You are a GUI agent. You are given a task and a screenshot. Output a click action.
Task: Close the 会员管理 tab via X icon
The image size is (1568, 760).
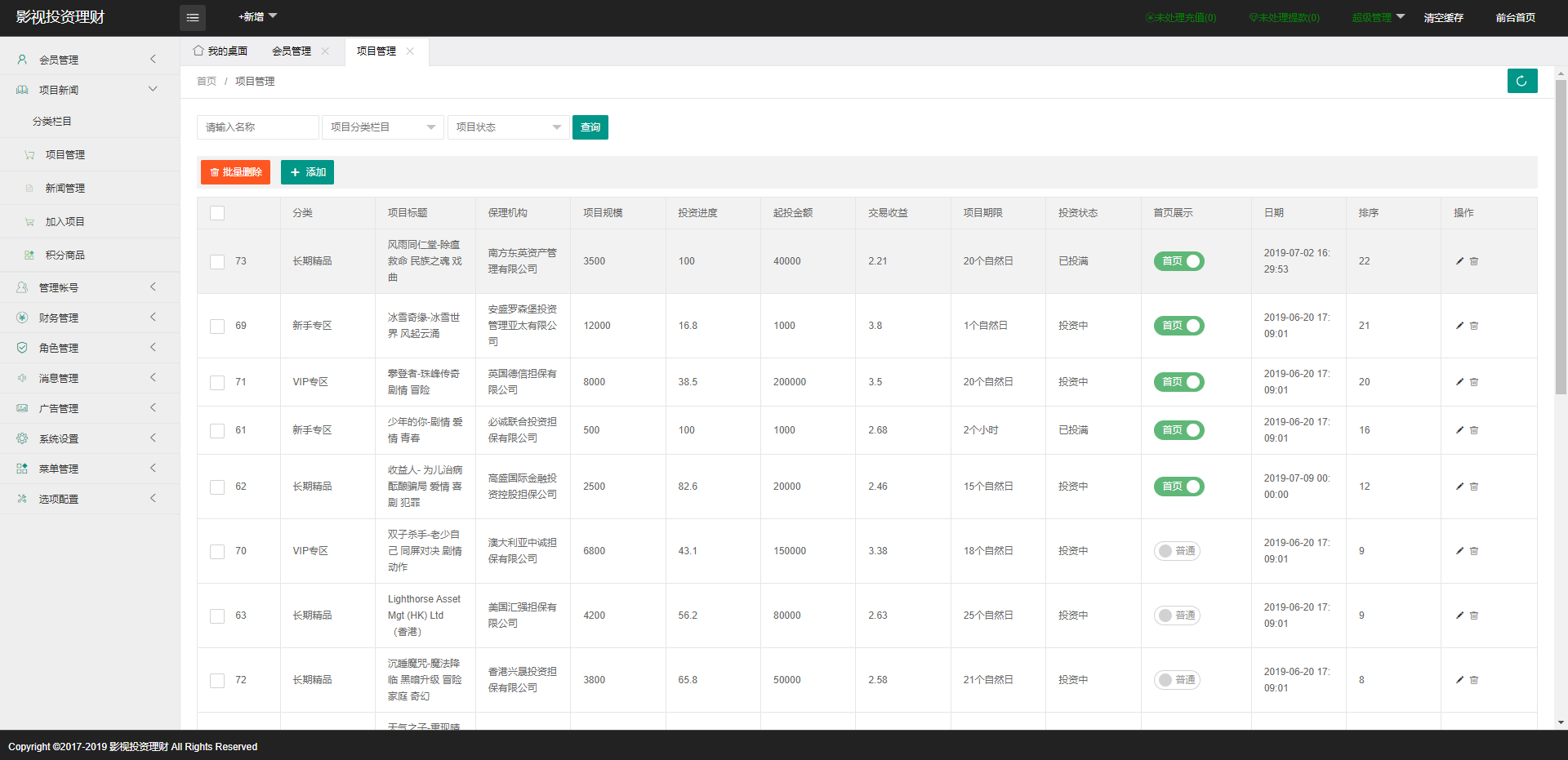click(x=325, y=51)
